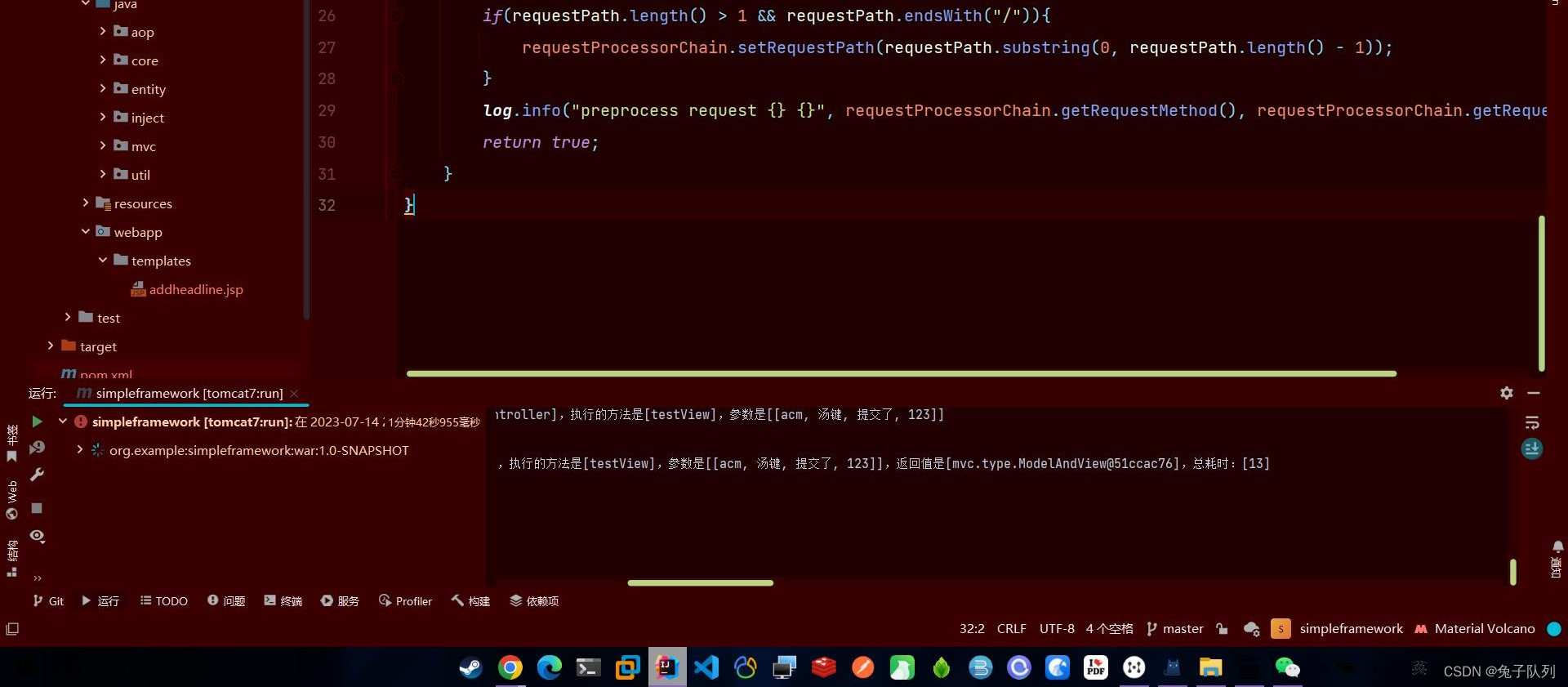This screenshot has width=1568, height=687.
Task: Click fold marker at line 26
Action: (x=397, y=15)
